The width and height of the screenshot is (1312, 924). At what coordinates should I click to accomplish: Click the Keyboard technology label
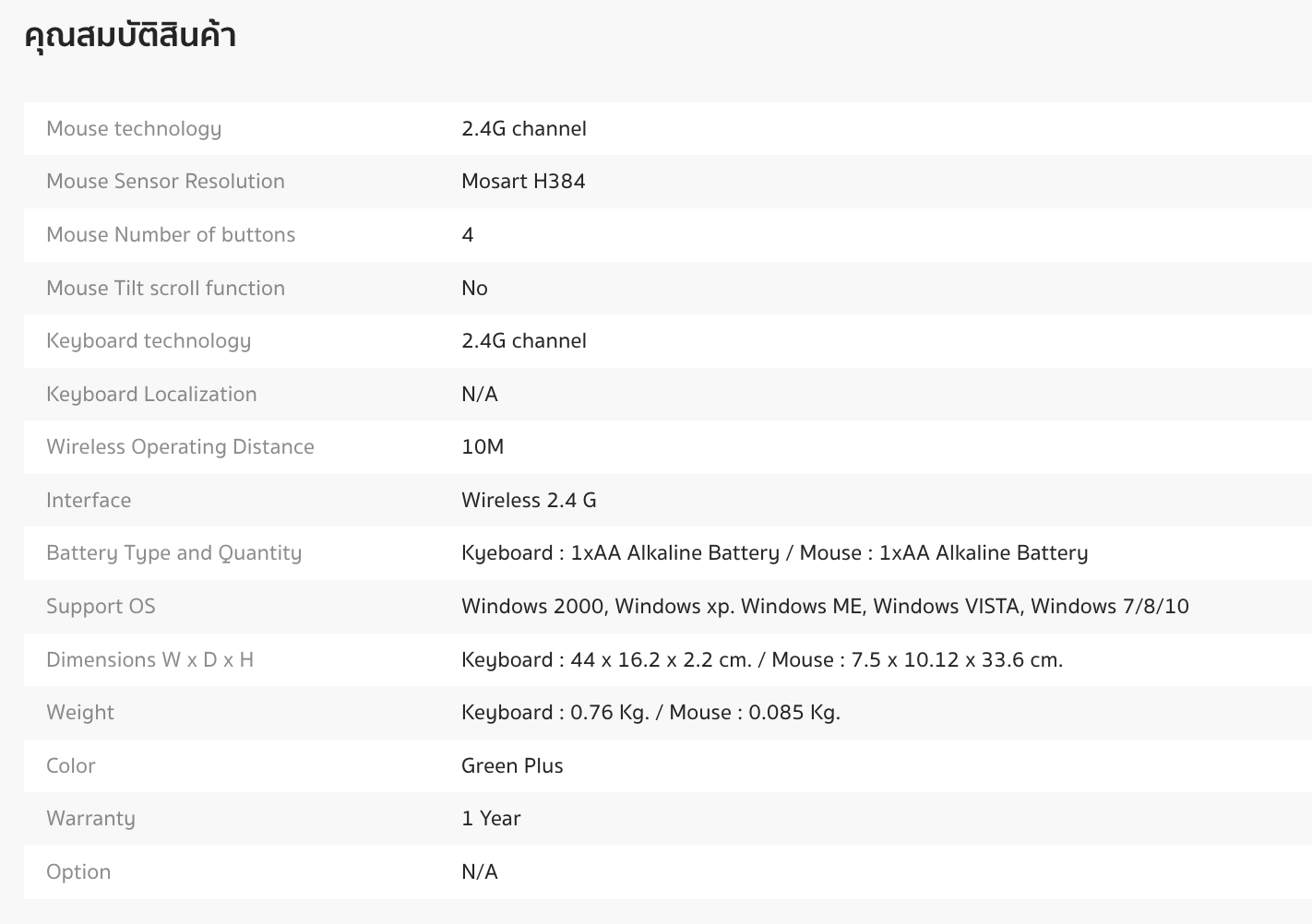[149, 341]
